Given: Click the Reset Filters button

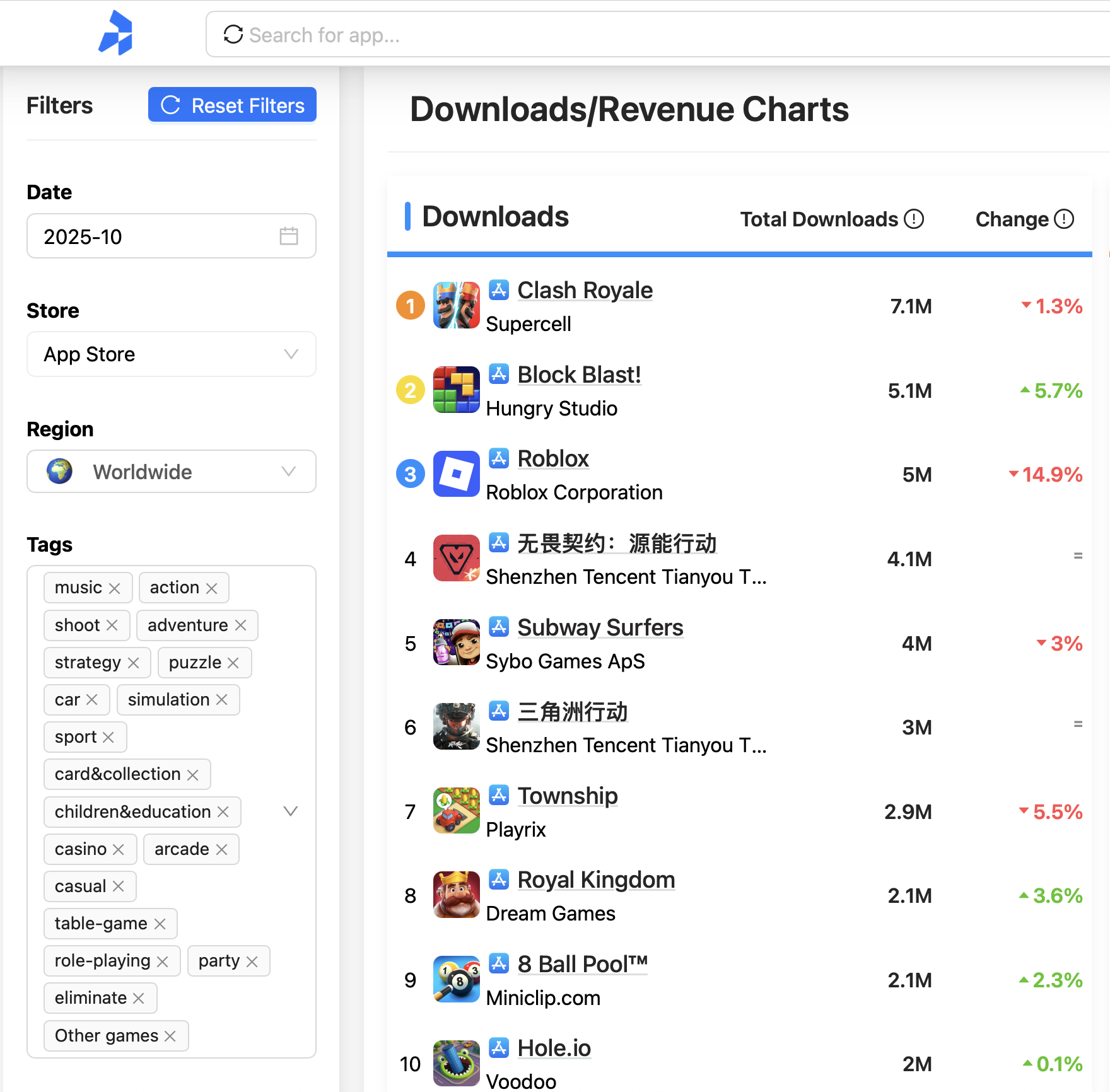Looking at the screenshot, I should click(232, 105).
